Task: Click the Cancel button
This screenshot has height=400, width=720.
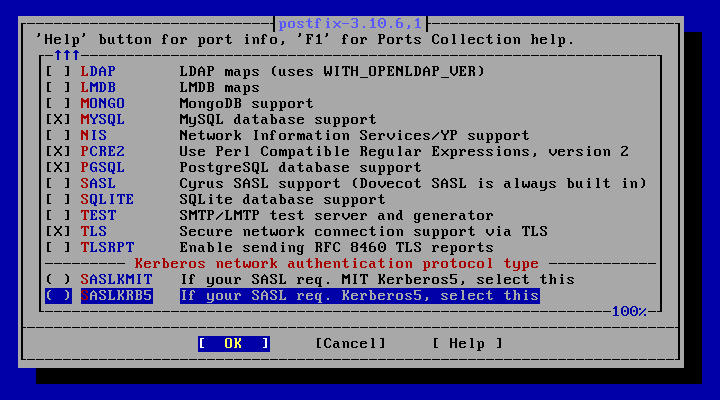Action: 350,344
